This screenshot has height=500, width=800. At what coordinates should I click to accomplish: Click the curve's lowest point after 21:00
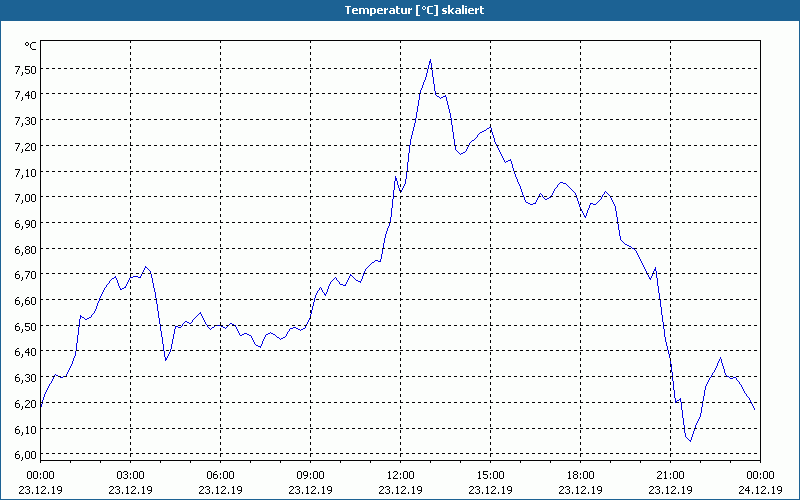[690, 441]
